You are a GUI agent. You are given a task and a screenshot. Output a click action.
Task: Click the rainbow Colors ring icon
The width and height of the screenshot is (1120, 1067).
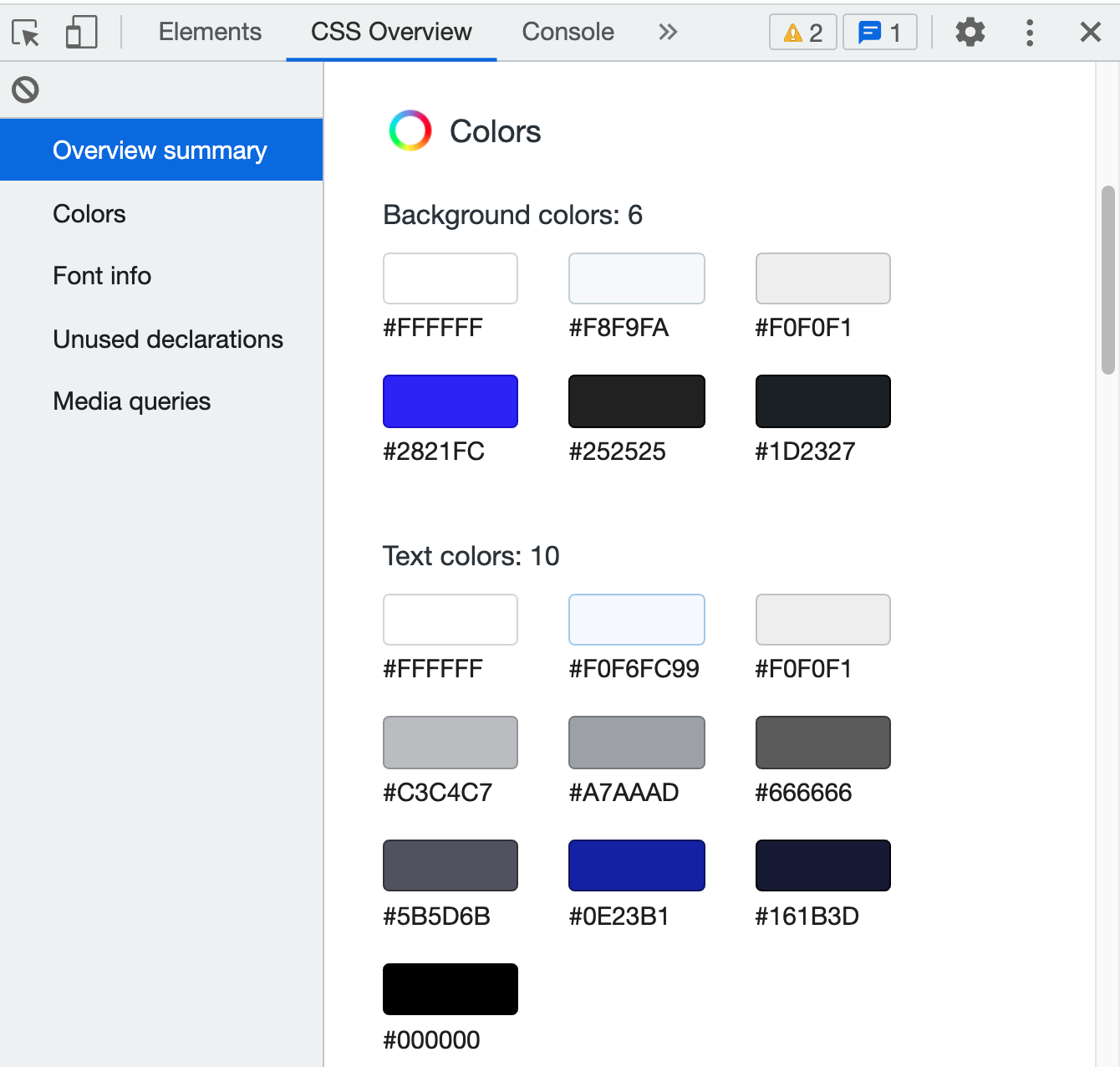click(409, 130)
